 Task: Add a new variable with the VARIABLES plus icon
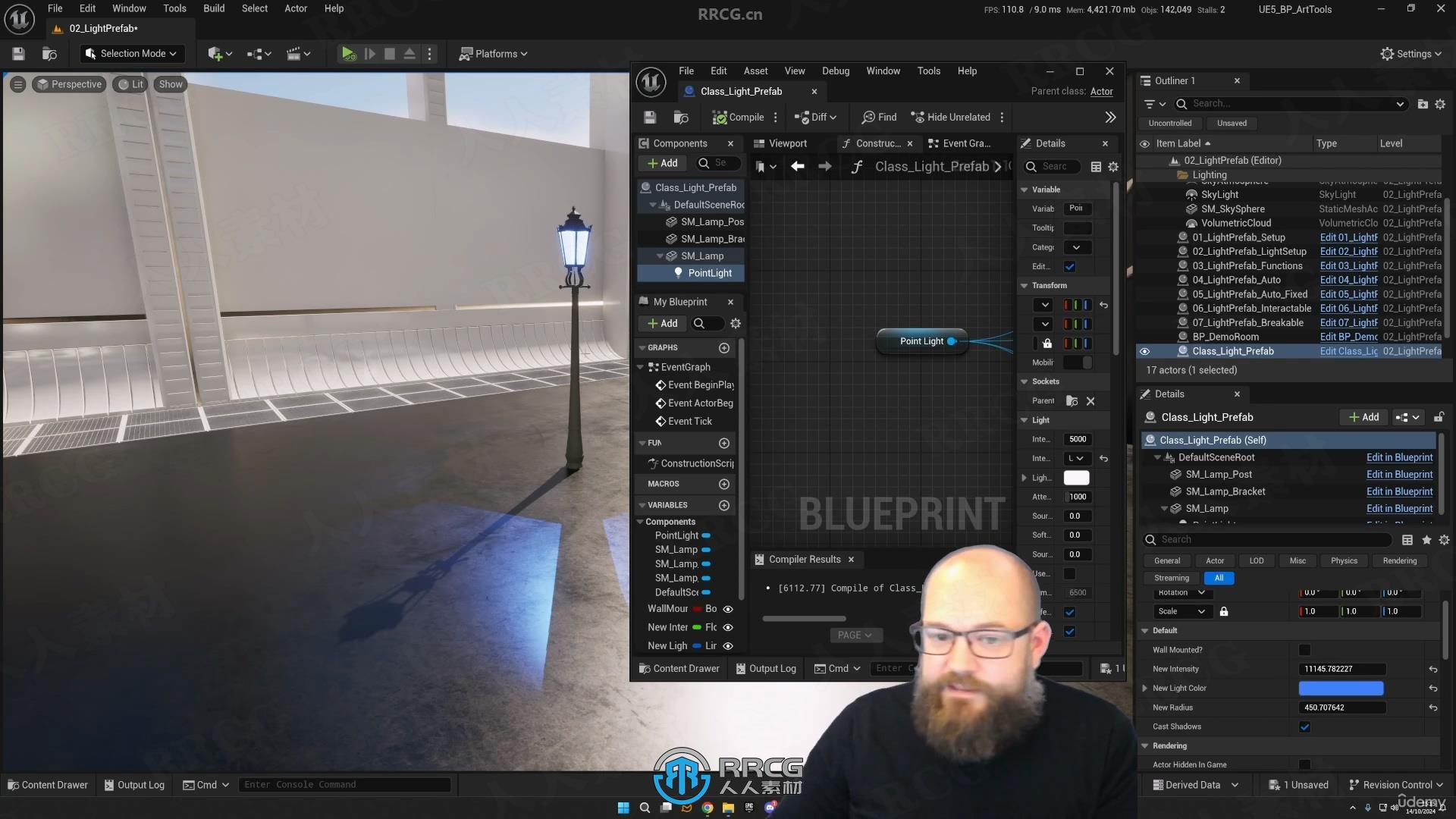tap(724, 505)
